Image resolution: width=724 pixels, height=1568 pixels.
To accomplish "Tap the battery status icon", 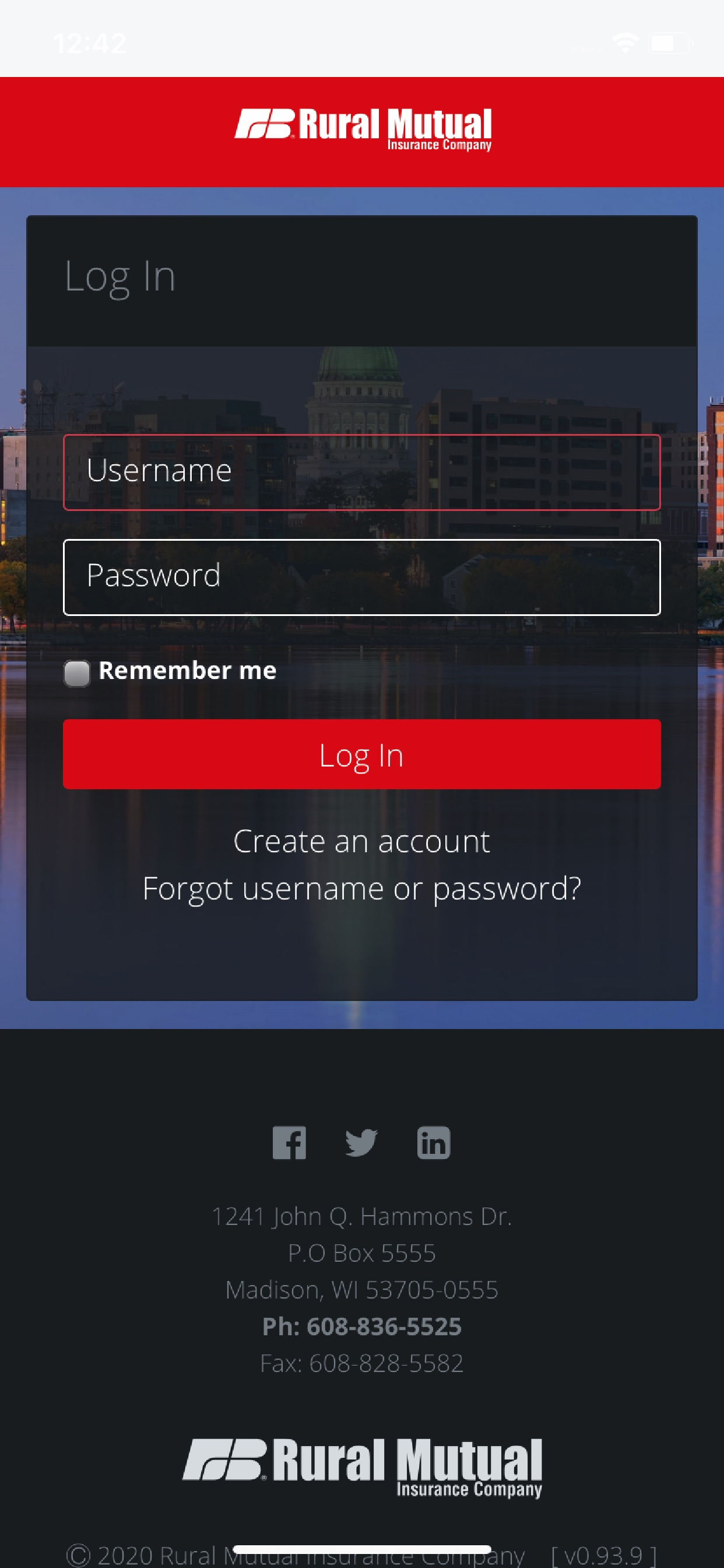I will (x=672, y=43).
